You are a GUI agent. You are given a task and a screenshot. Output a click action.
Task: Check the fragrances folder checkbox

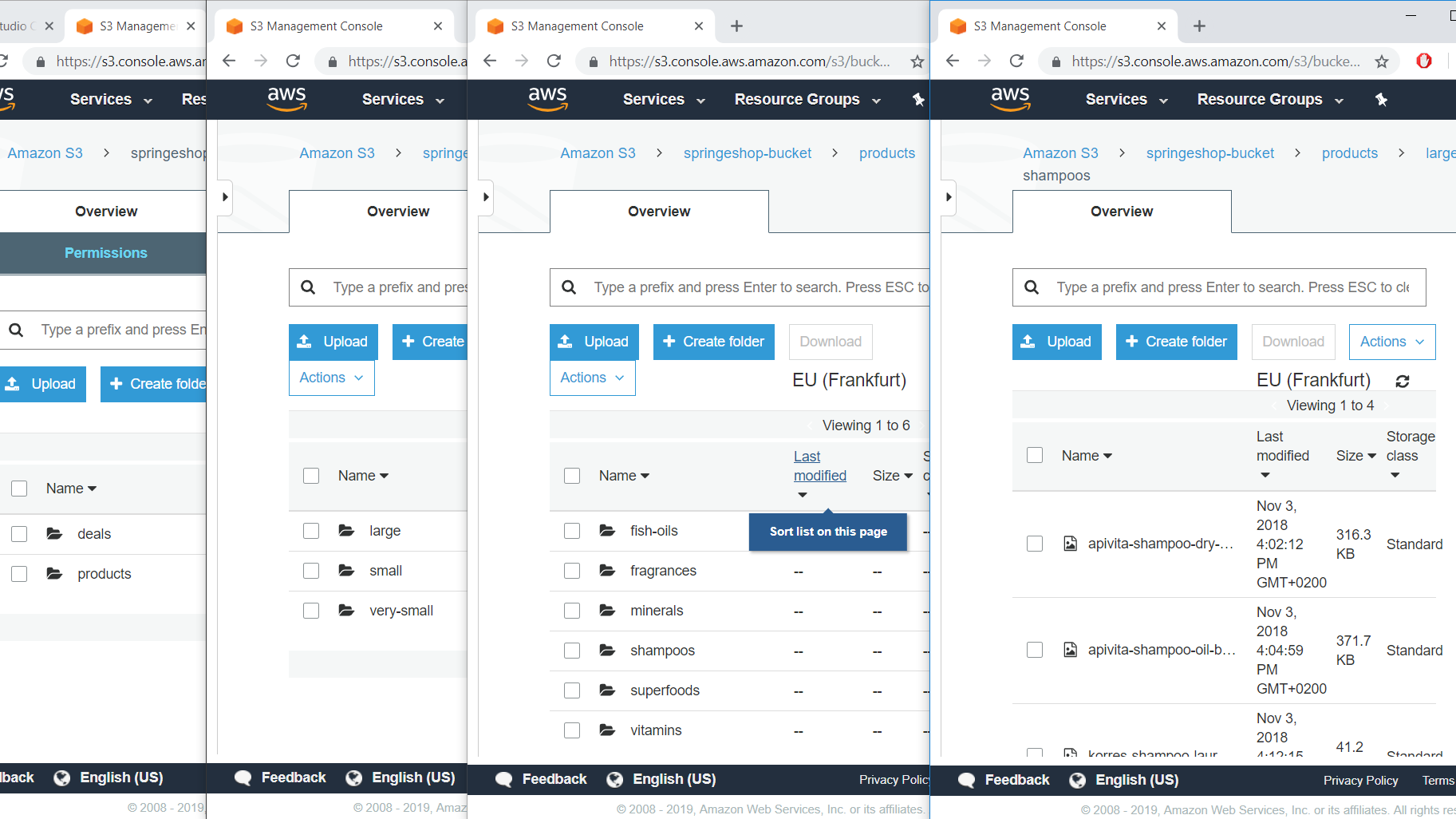pos(572,571)
